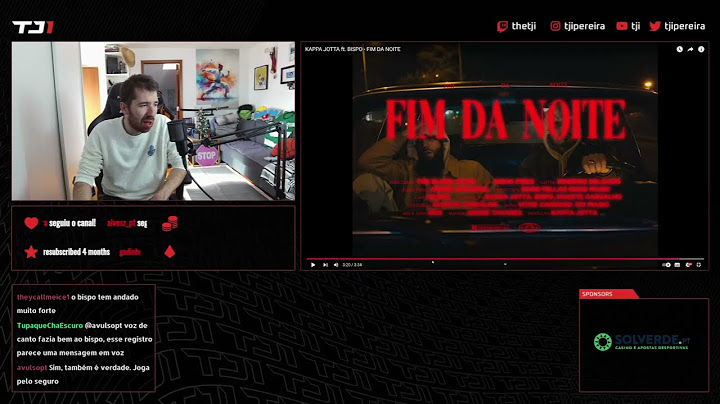The image size is (720, 404).
Task: Click 'Sim, também é verdade' chat message
Action: 90,368
